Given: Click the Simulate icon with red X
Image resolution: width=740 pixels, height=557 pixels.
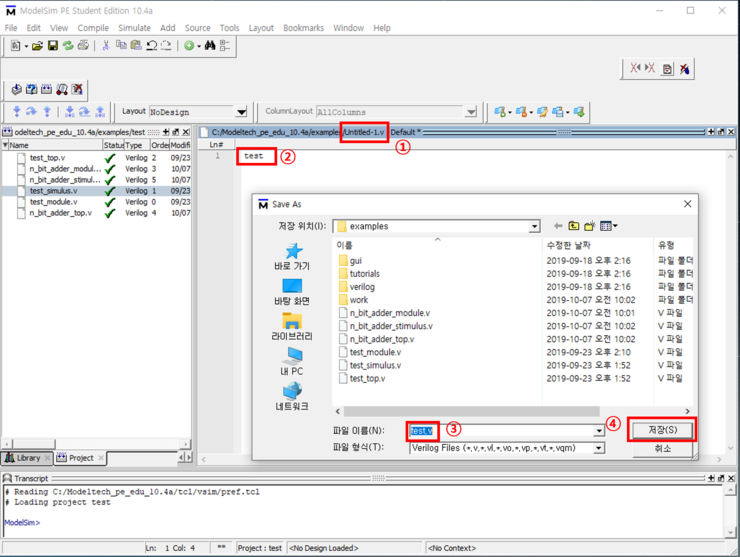Looking at the screenshot, I should click(77, 89).
